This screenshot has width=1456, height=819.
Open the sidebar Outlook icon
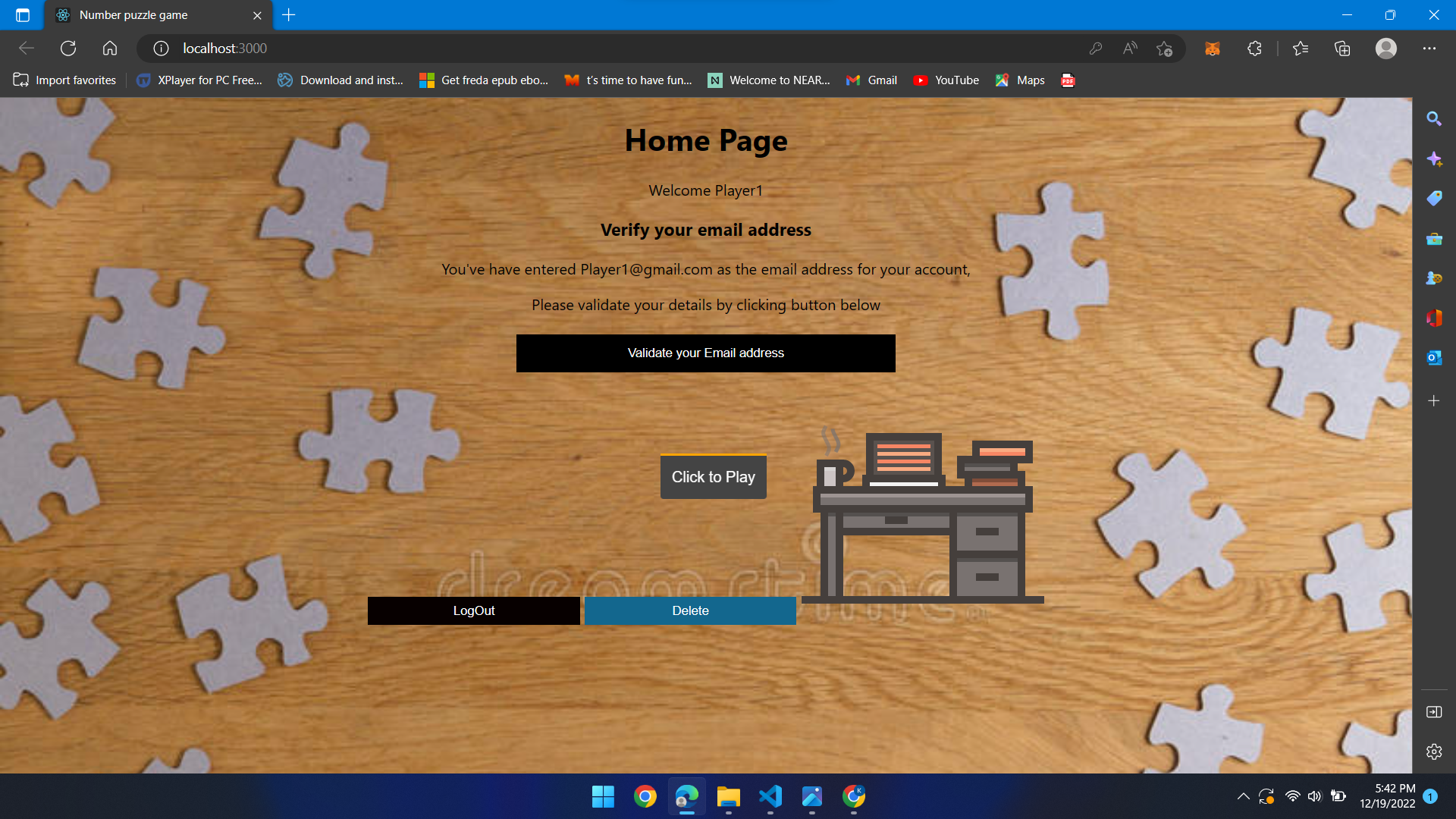(1434, 357)
